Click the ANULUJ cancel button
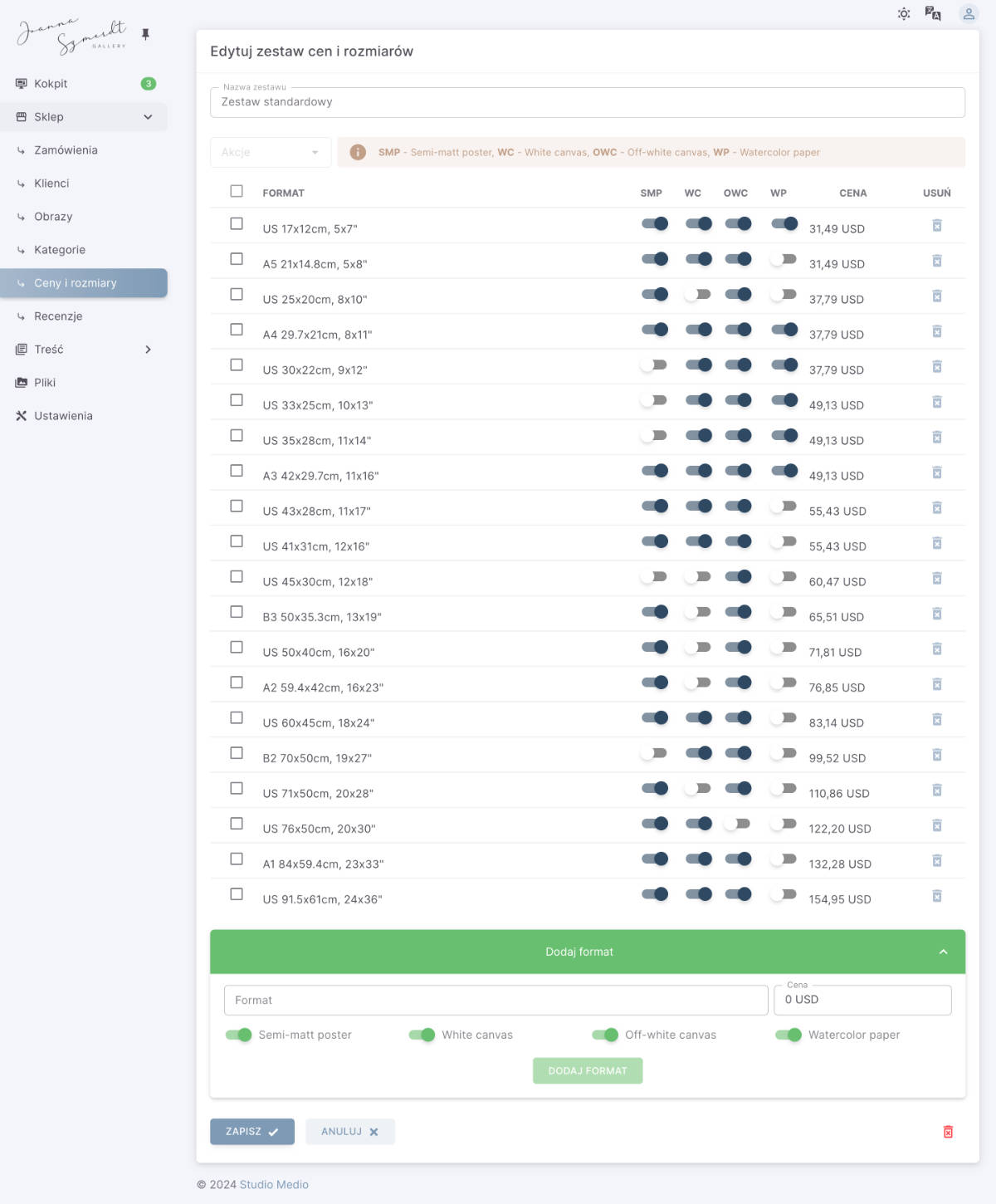Image resolution: width=996 pixels, height=1204 pixels. click(x=350, y=1132)
